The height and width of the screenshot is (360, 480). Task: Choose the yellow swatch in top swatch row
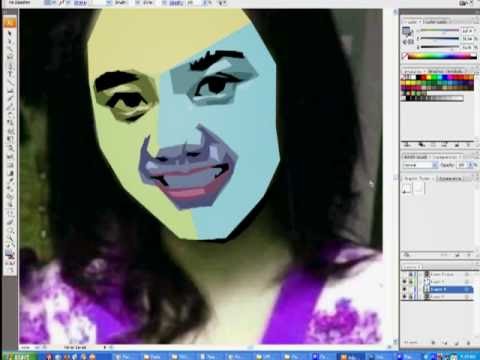(x=428, y=78)
